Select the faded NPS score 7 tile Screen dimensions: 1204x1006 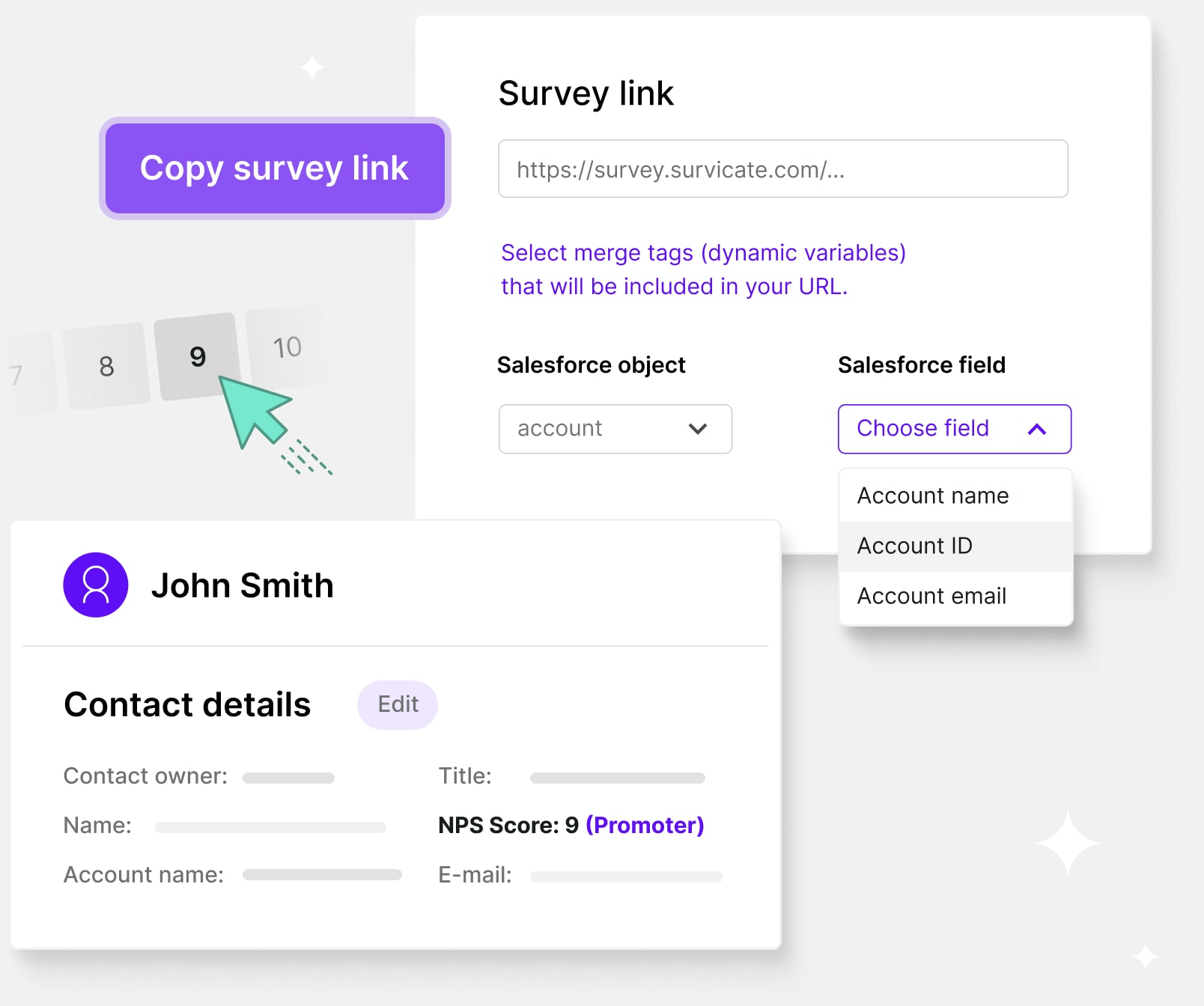pos(22,374)
